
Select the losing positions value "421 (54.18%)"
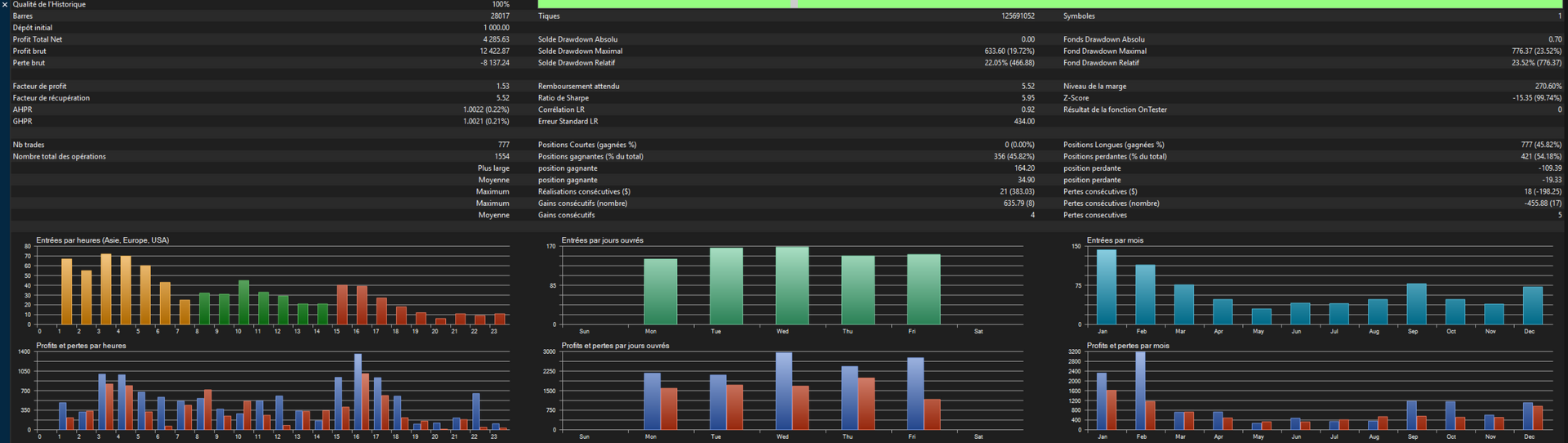1541,156
